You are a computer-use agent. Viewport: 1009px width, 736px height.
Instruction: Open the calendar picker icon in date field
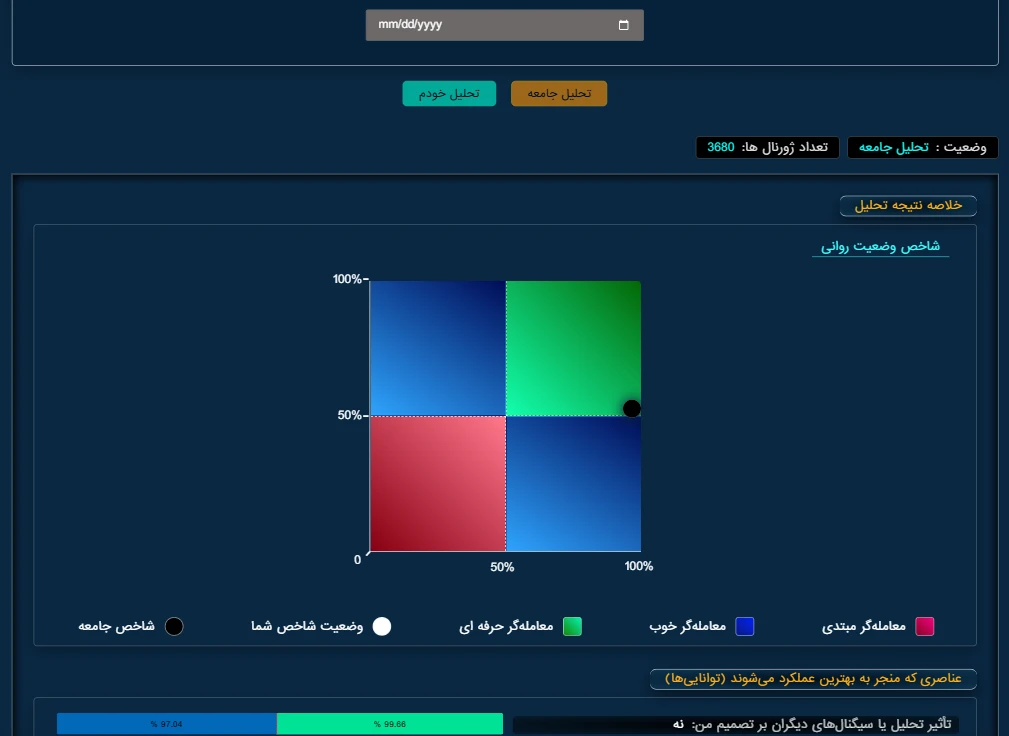point(624,25)
